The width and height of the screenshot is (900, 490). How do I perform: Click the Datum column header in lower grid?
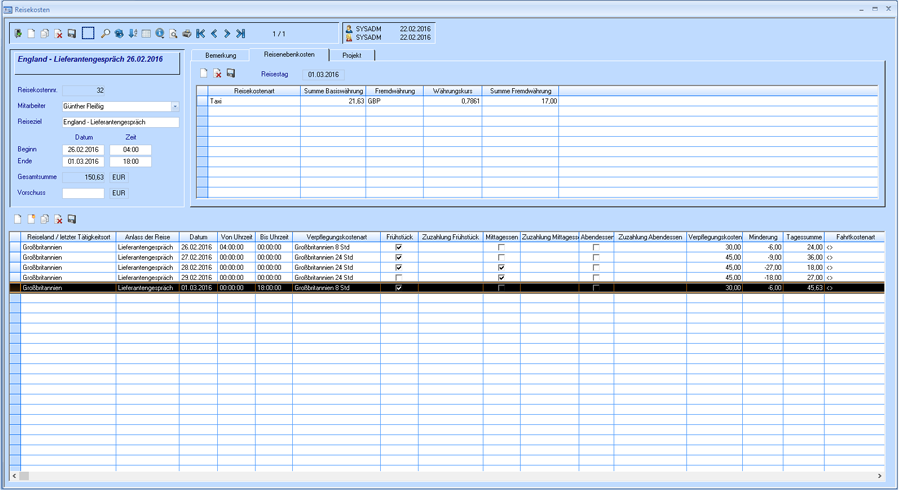[x=199, y=237]
